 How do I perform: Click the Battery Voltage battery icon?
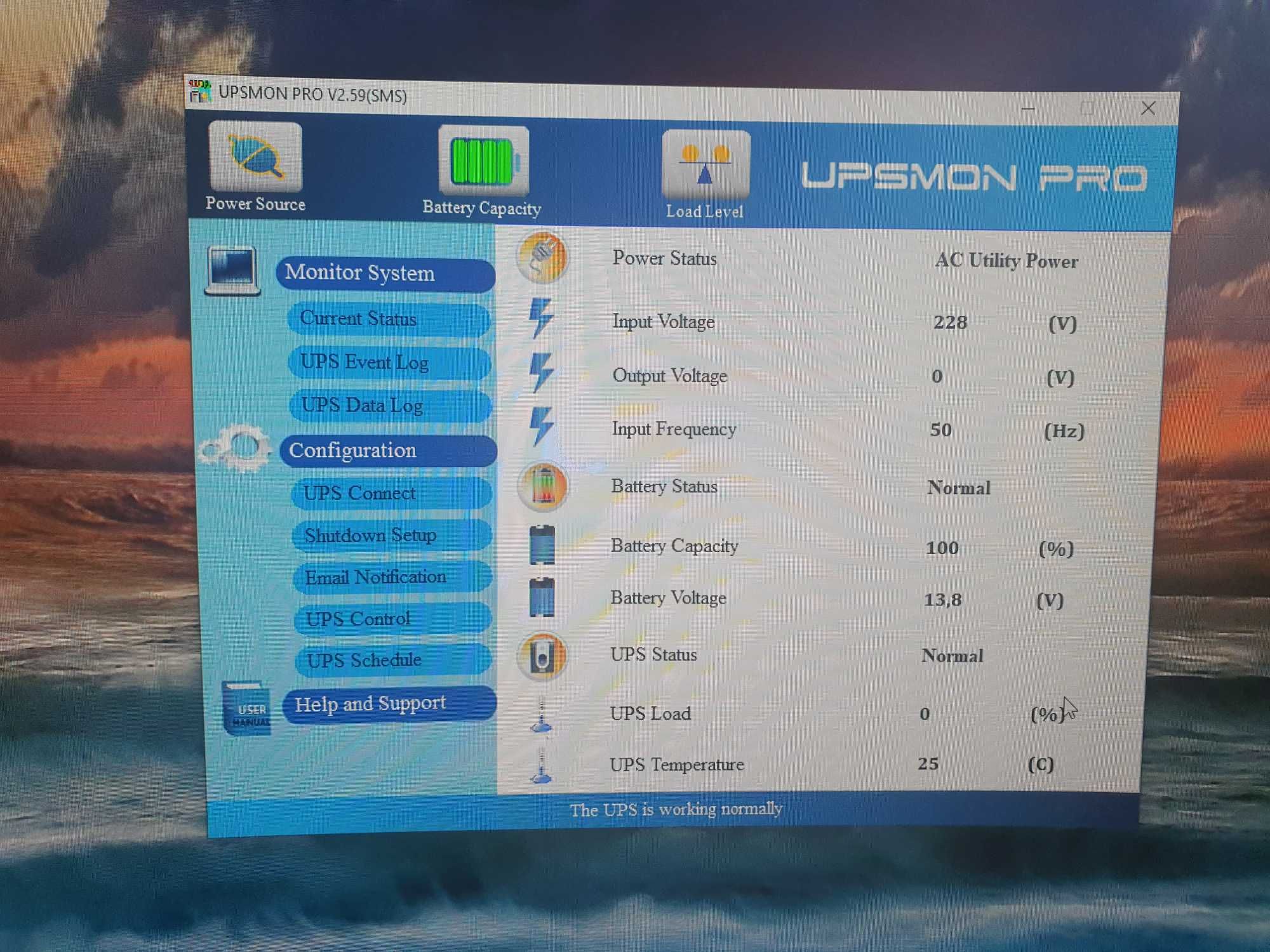[x=542, y=597]
